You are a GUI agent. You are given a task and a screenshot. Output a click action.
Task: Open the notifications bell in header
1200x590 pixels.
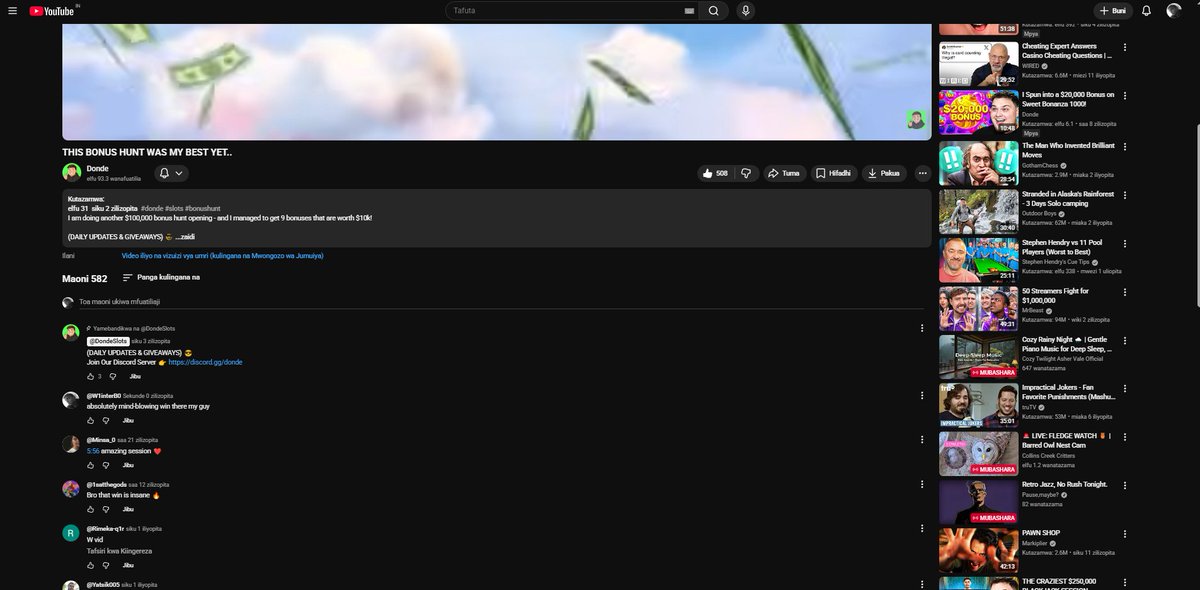point(1148,10)
